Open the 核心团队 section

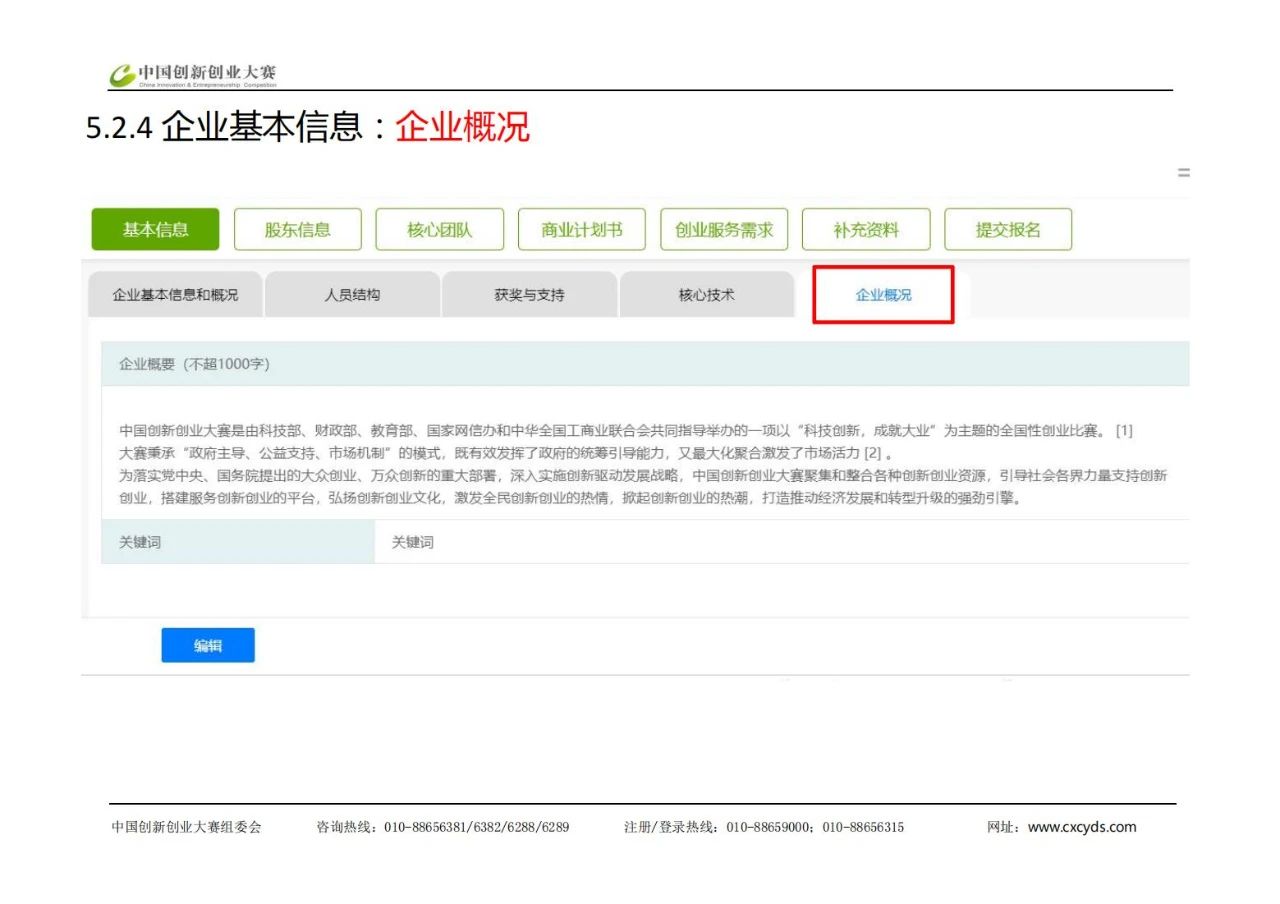[439, 230]
